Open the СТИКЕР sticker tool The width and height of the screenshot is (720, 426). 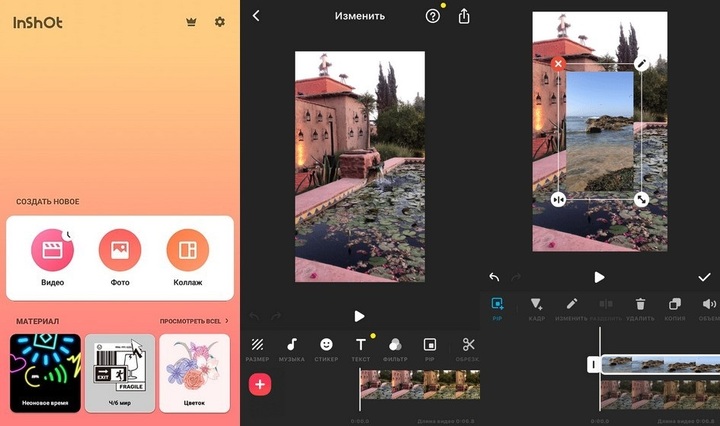point(326,350)
